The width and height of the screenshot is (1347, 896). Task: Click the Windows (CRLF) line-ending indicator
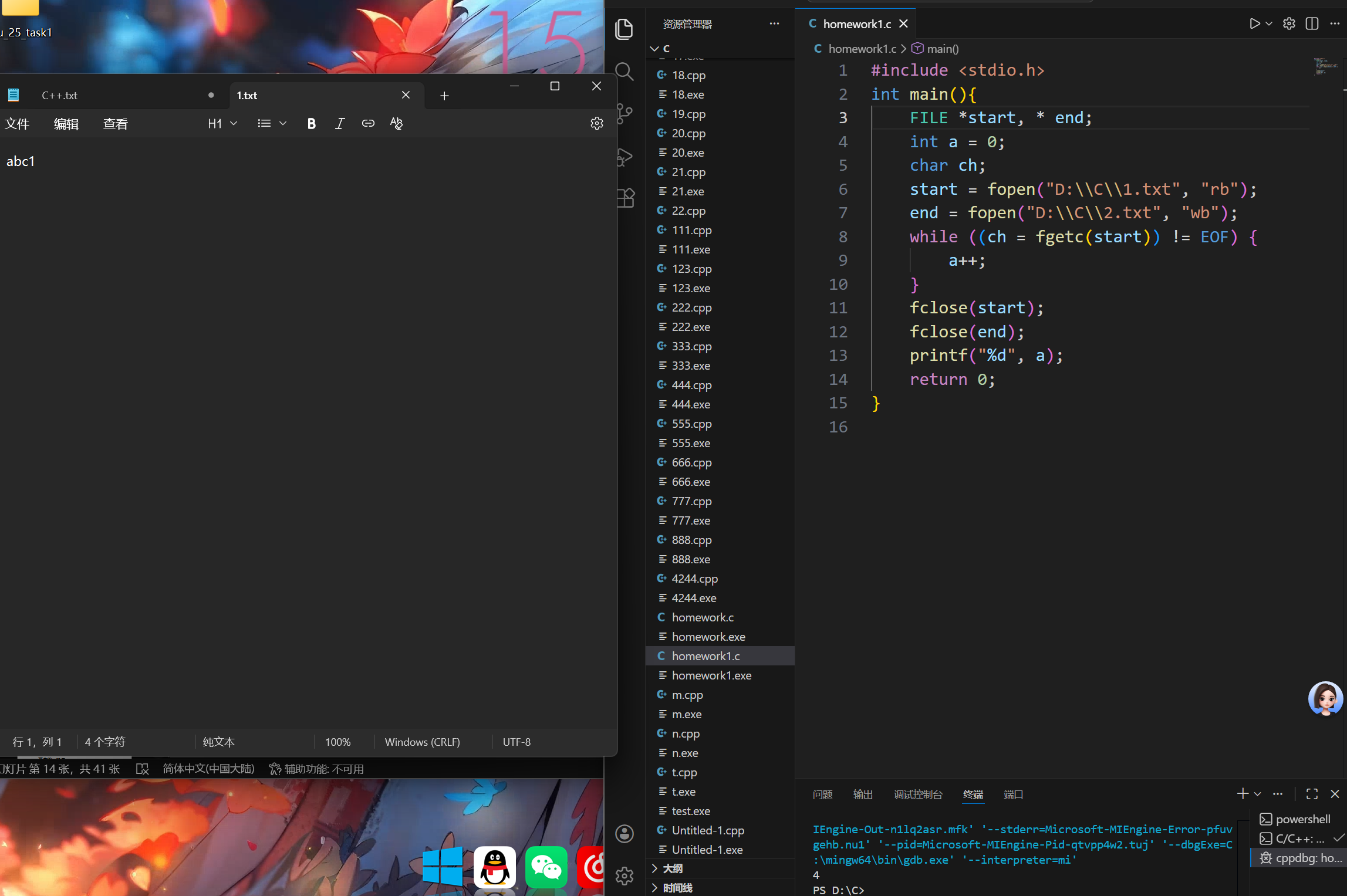click(422, 742)
